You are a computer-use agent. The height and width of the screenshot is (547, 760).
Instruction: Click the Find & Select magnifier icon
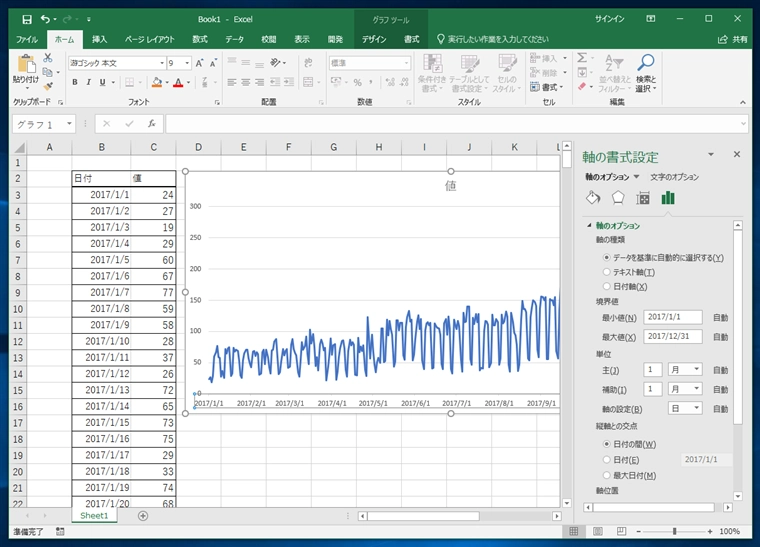click(x=646, y=64)
